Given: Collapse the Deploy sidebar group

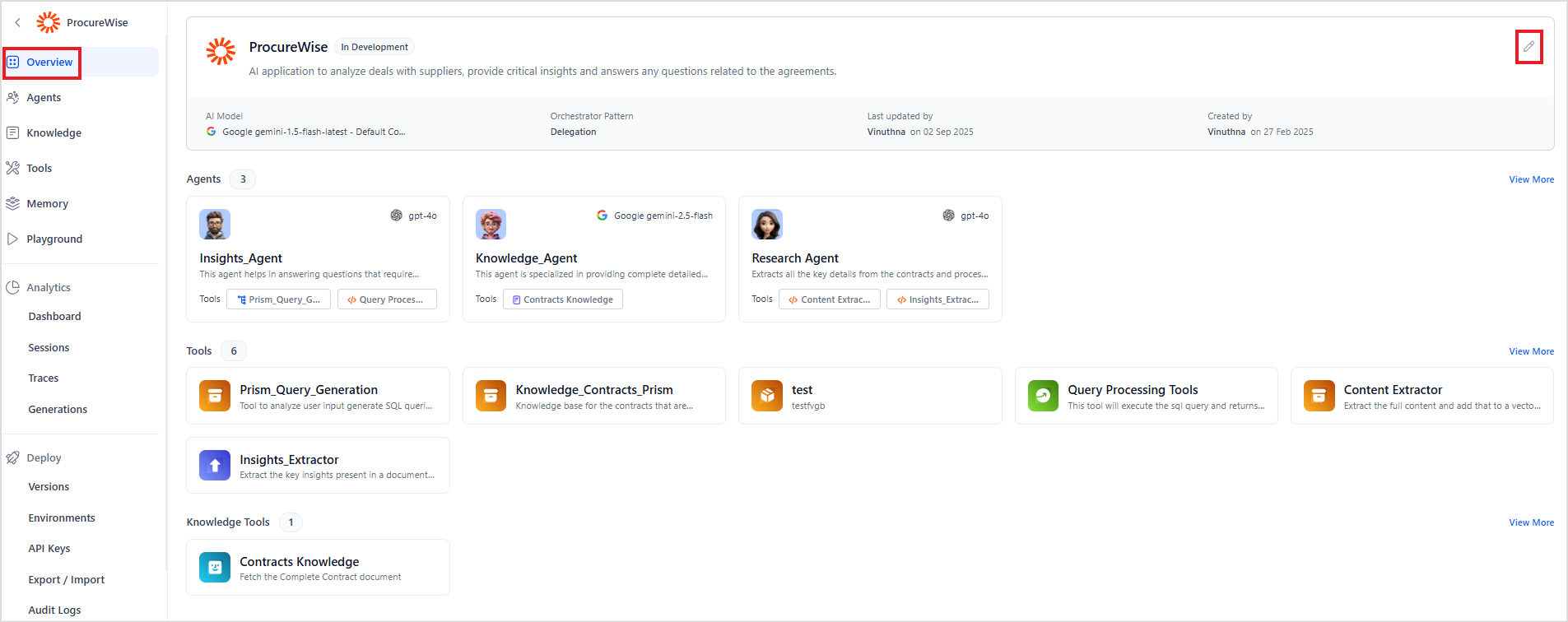Looking at the screenshot, I should [x=44, y=458].
